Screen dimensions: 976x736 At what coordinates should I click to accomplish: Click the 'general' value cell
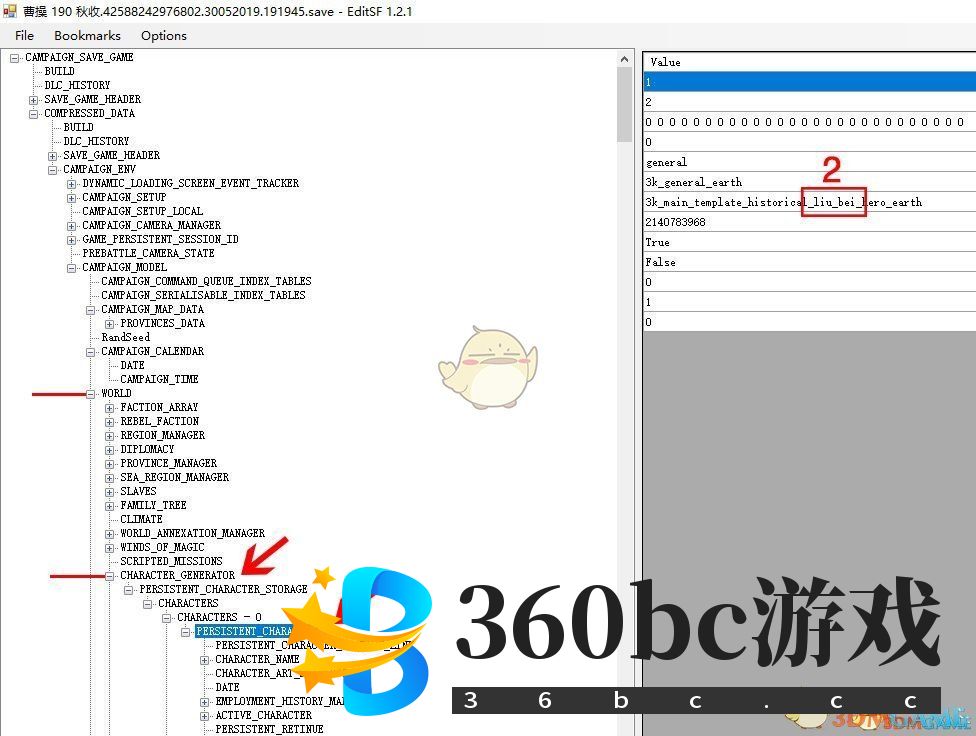click(809, 162)
